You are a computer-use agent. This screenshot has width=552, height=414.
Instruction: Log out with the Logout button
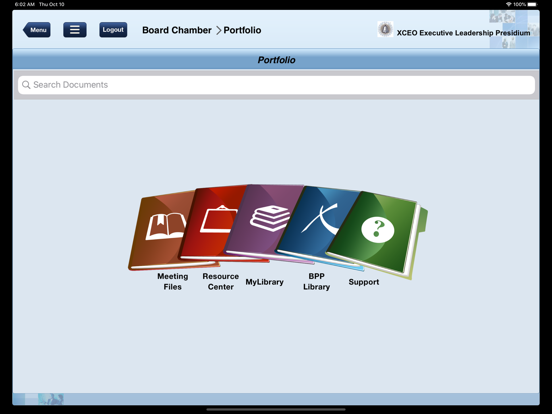pos(113,30)
